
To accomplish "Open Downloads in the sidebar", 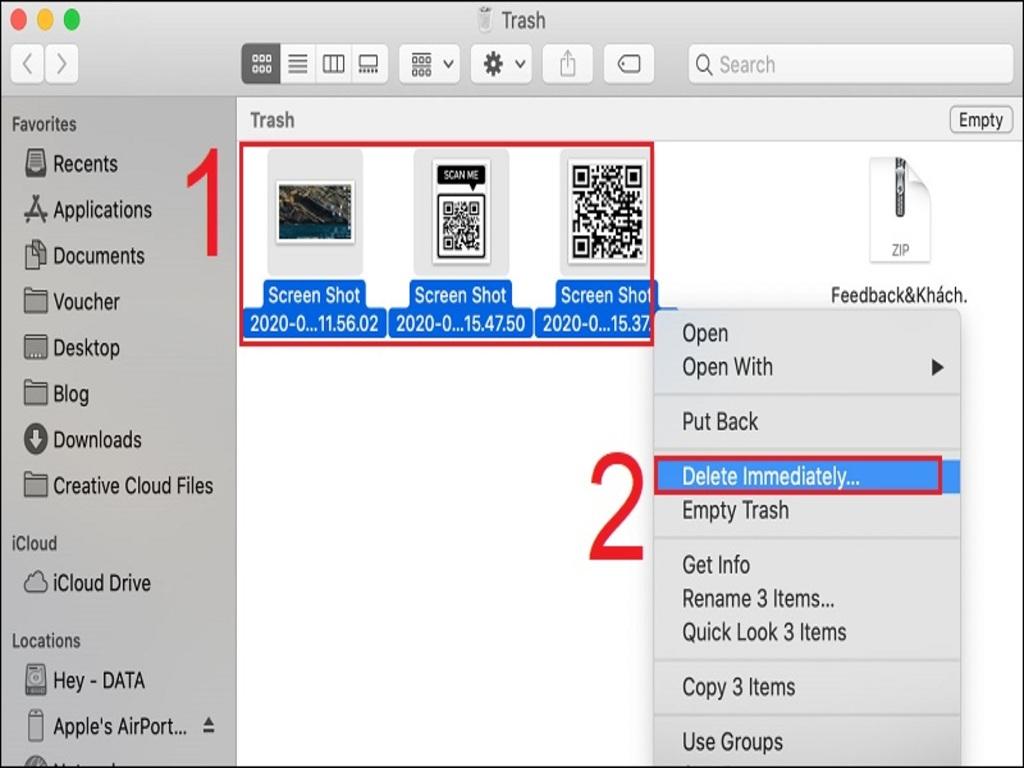I will point(96,440).
